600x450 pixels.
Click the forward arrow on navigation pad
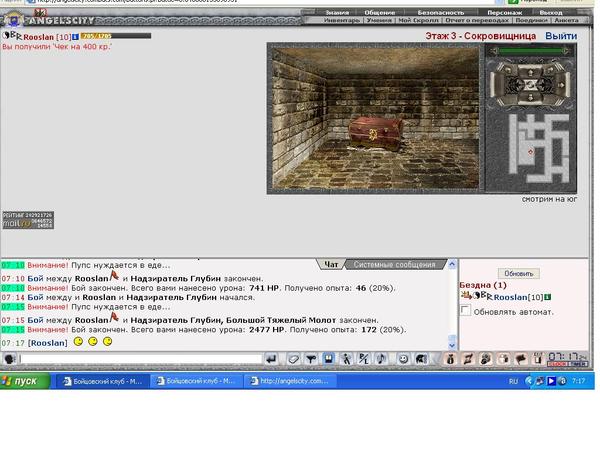point(530,72)
